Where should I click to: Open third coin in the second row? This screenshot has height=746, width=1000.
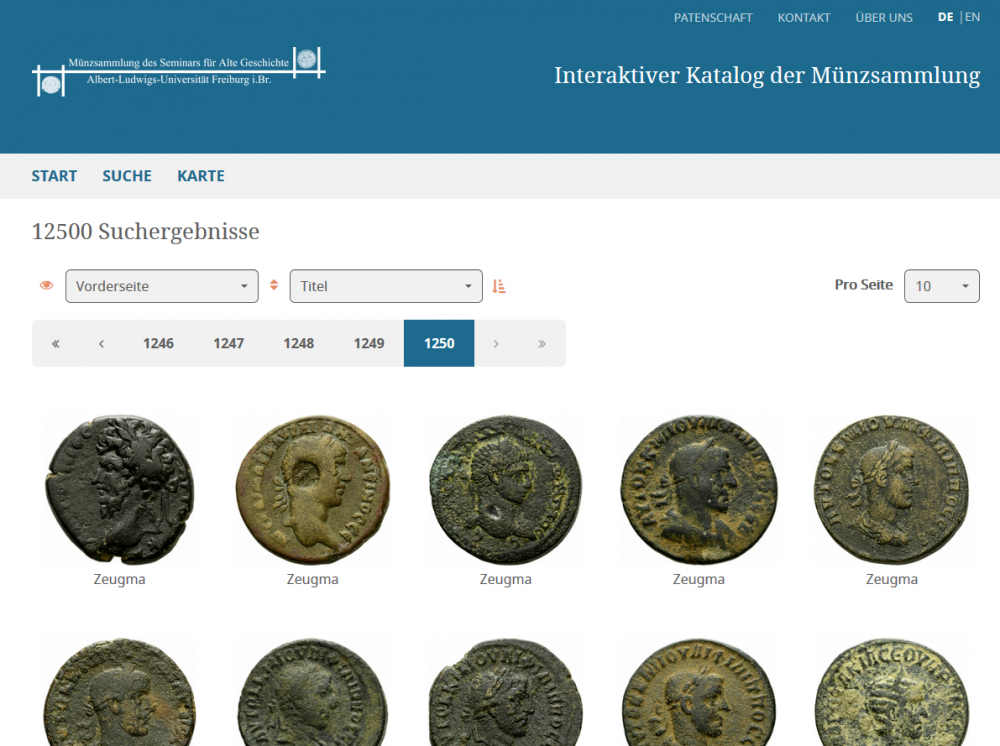point(506,692)
